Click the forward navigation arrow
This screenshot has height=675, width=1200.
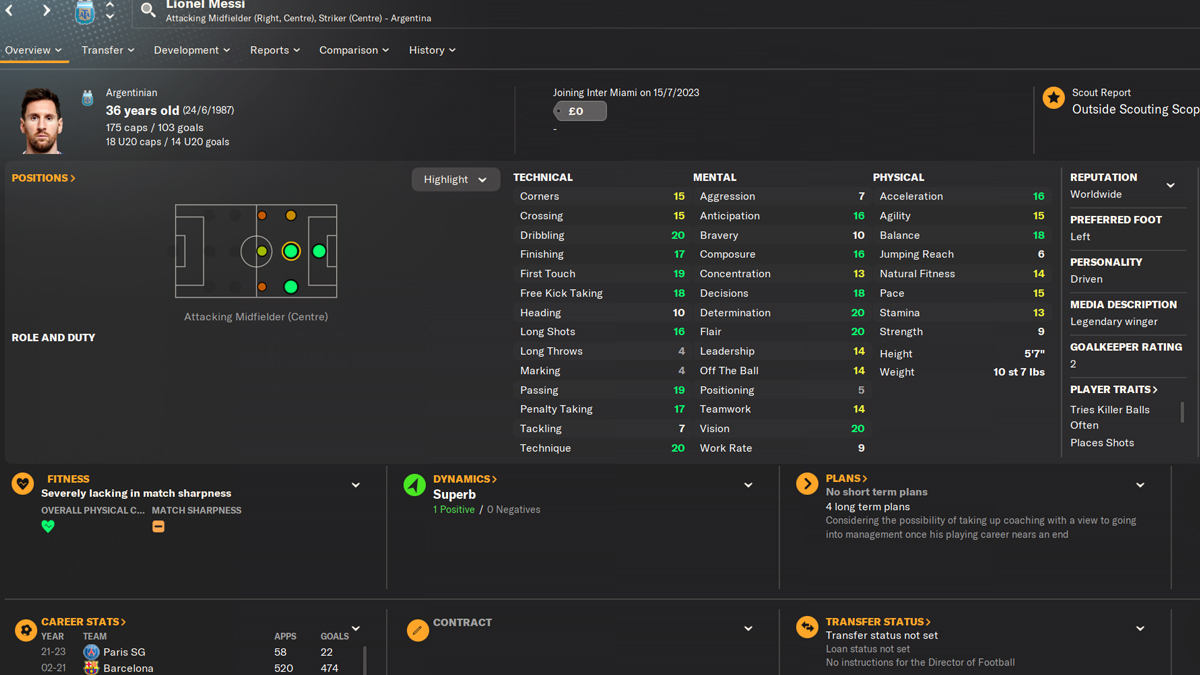(x=46, y=10)
